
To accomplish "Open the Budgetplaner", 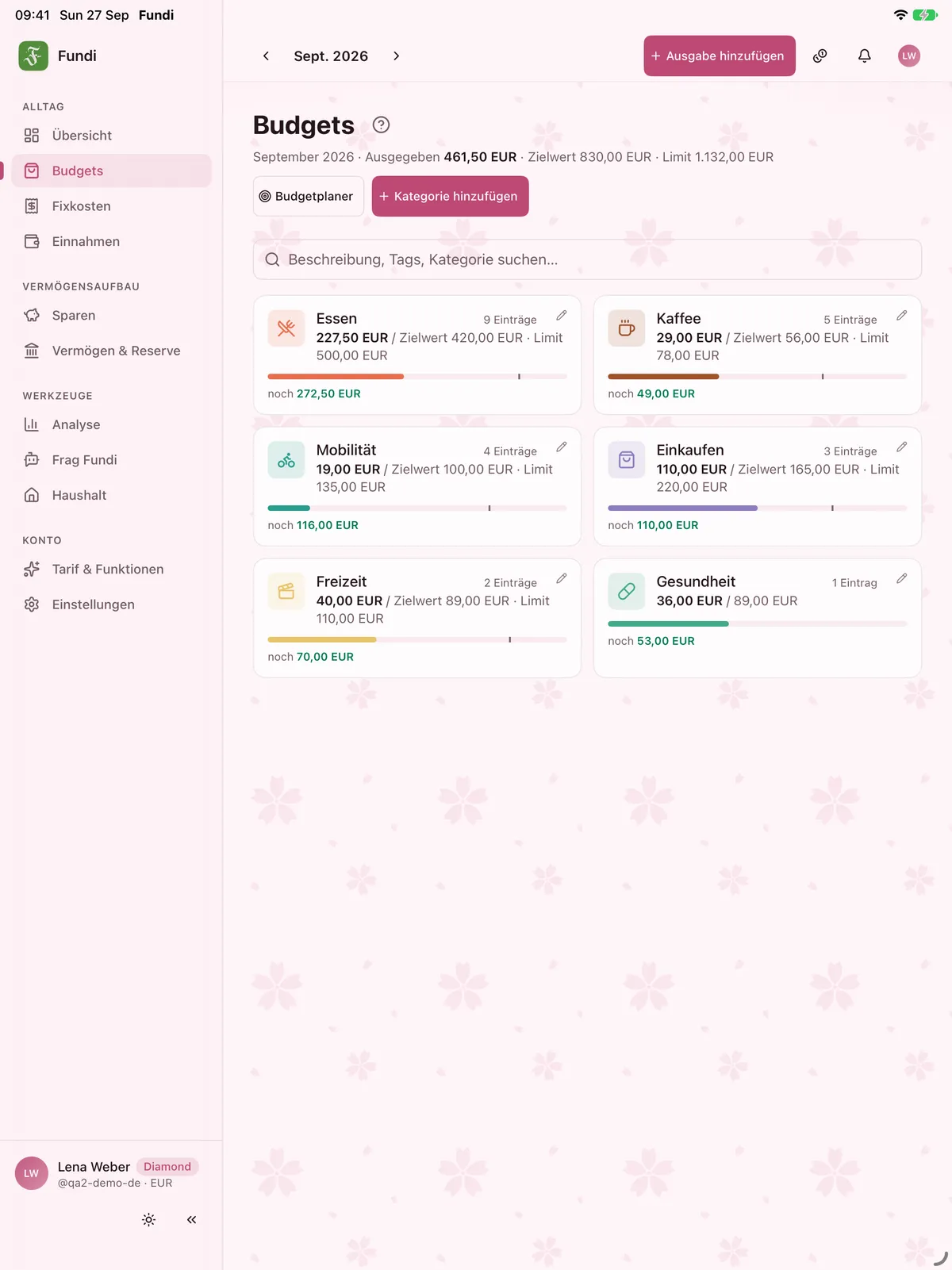I will [x=309, y=196].
